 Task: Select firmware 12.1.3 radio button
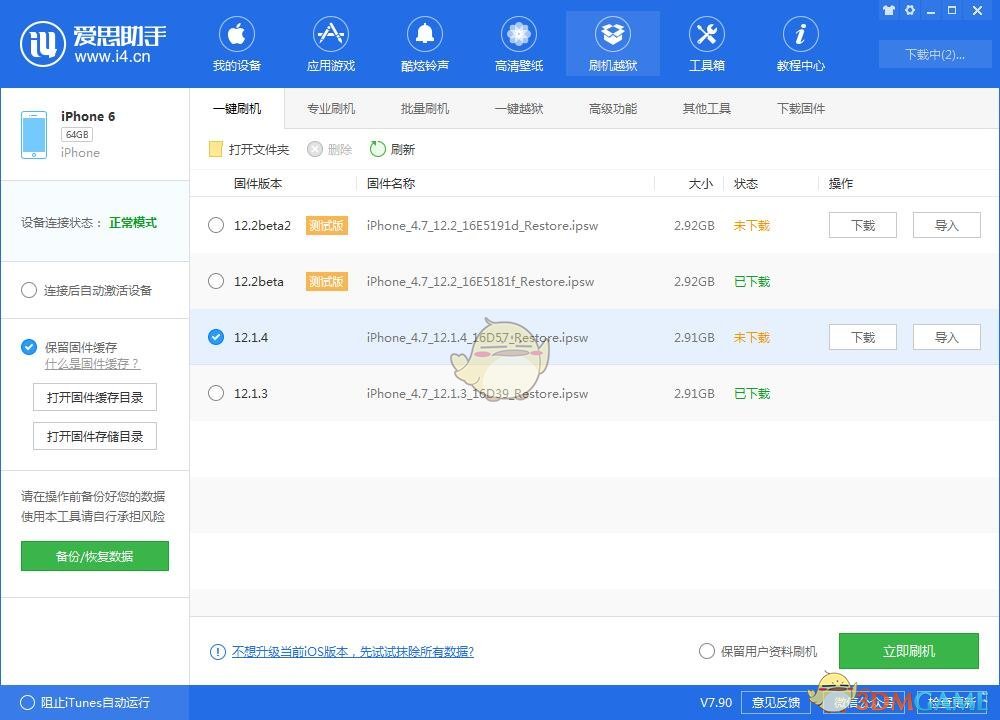(x=216, y=394)
